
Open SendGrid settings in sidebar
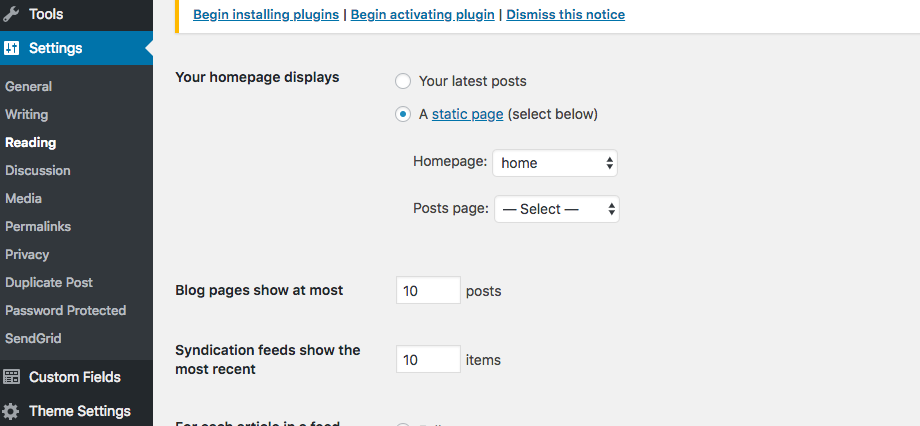(x=33, y=339)
